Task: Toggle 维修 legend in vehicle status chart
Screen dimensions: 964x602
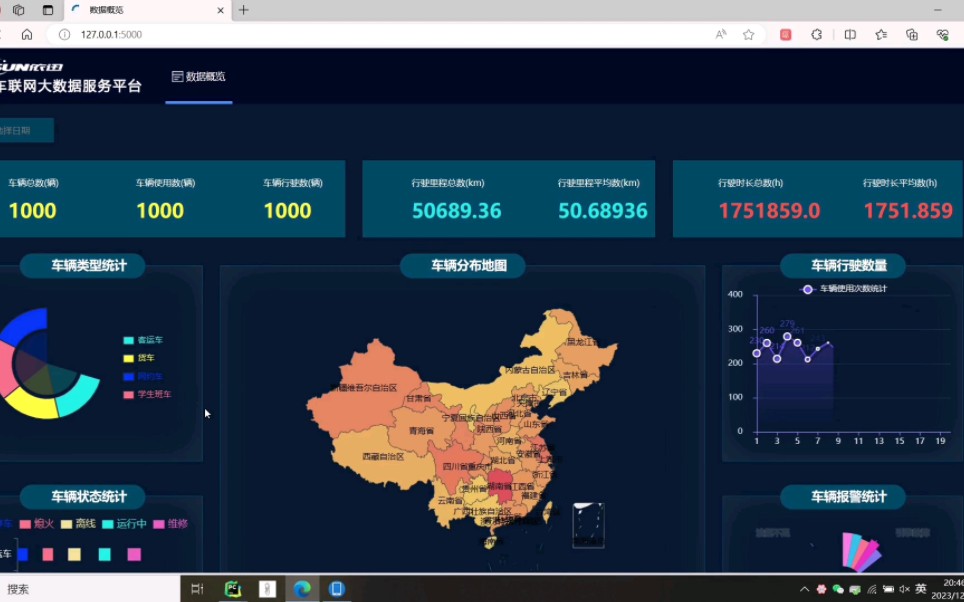Action: (x=170, y=524)
